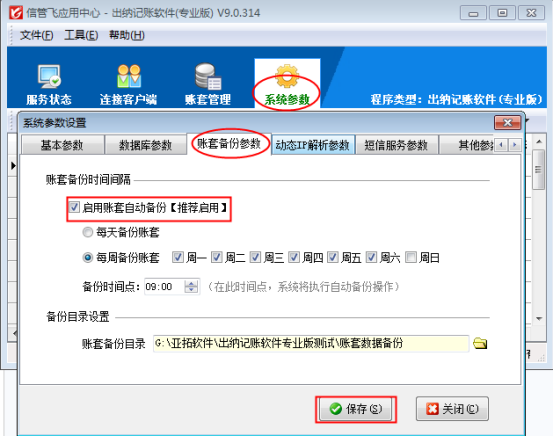Increase backup time with up spinner
The width and height of the screenshot is (554, 437).
click(x=191, y=283)
